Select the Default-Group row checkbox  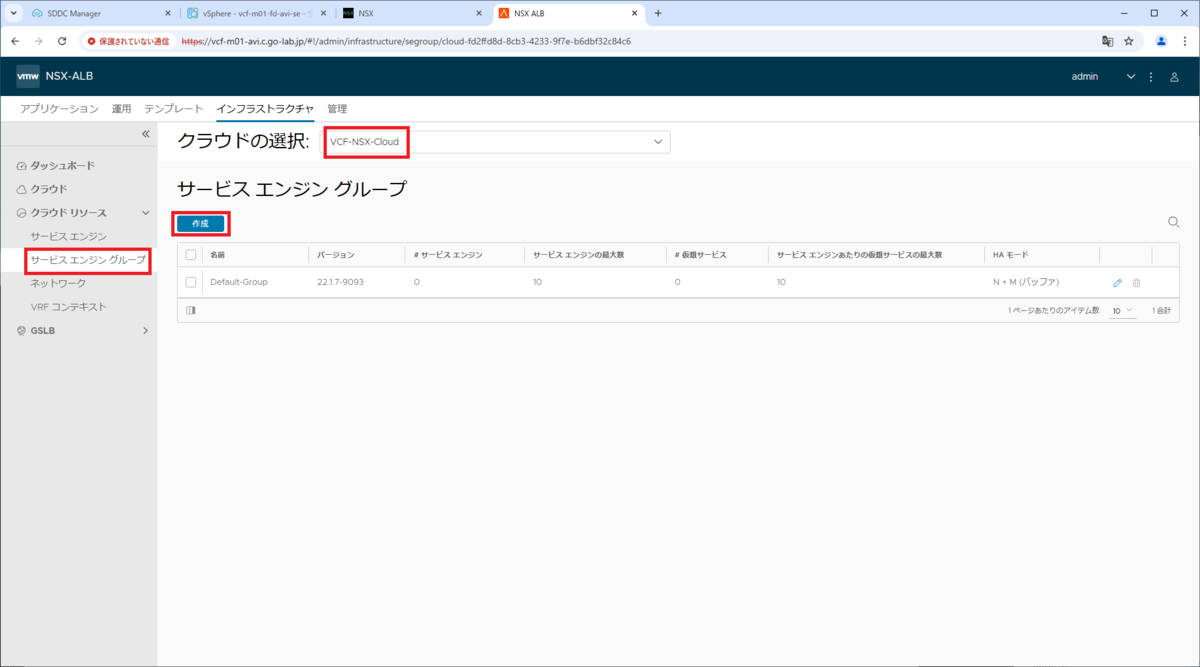pyautogui.click(x=191, y=283)
